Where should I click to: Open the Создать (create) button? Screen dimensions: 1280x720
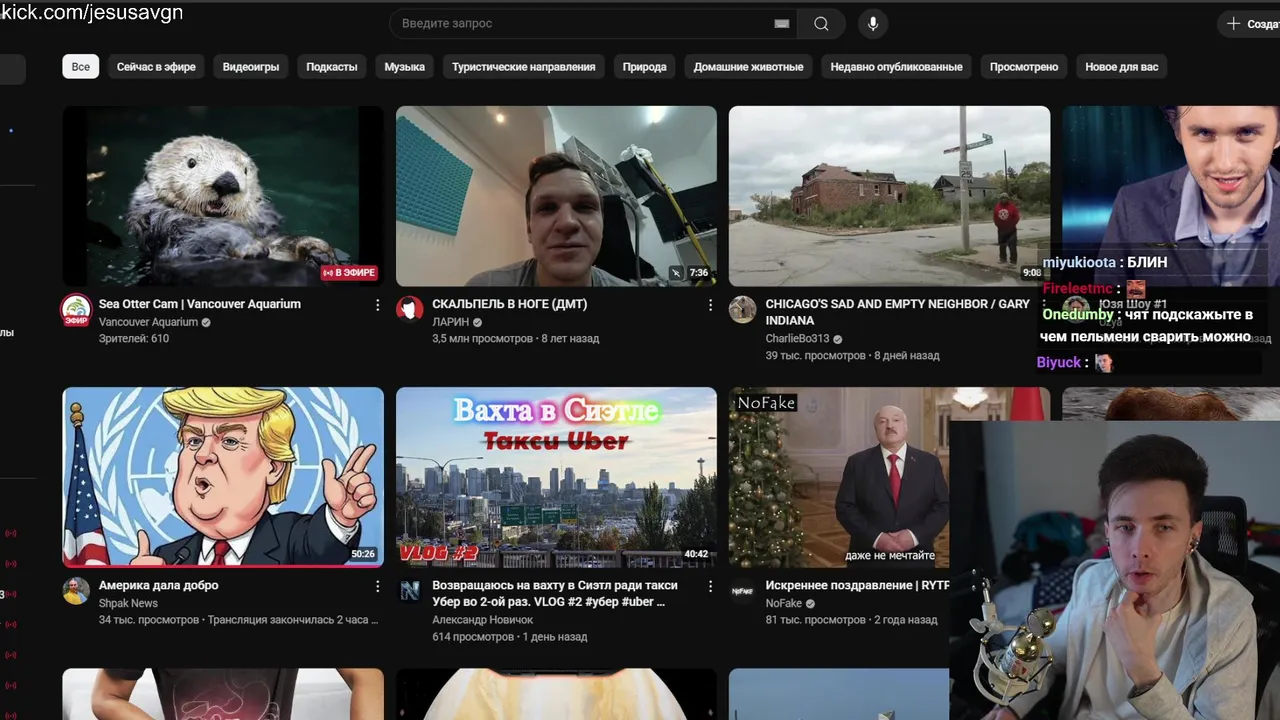click(x=1248, y=23)
